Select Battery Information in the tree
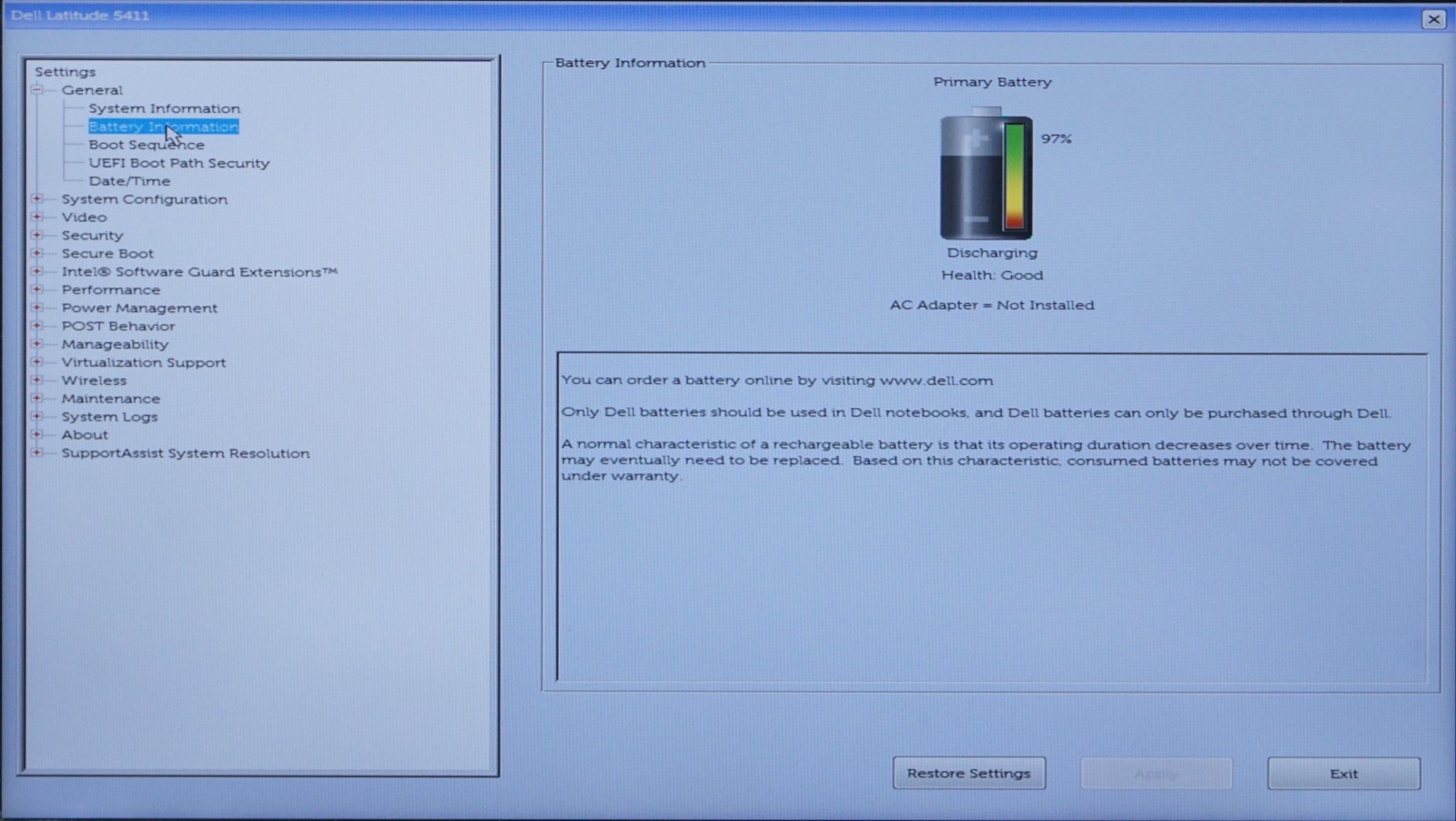Image resolution: width=1456 pixels, height=821 pixels. point(164,127)
